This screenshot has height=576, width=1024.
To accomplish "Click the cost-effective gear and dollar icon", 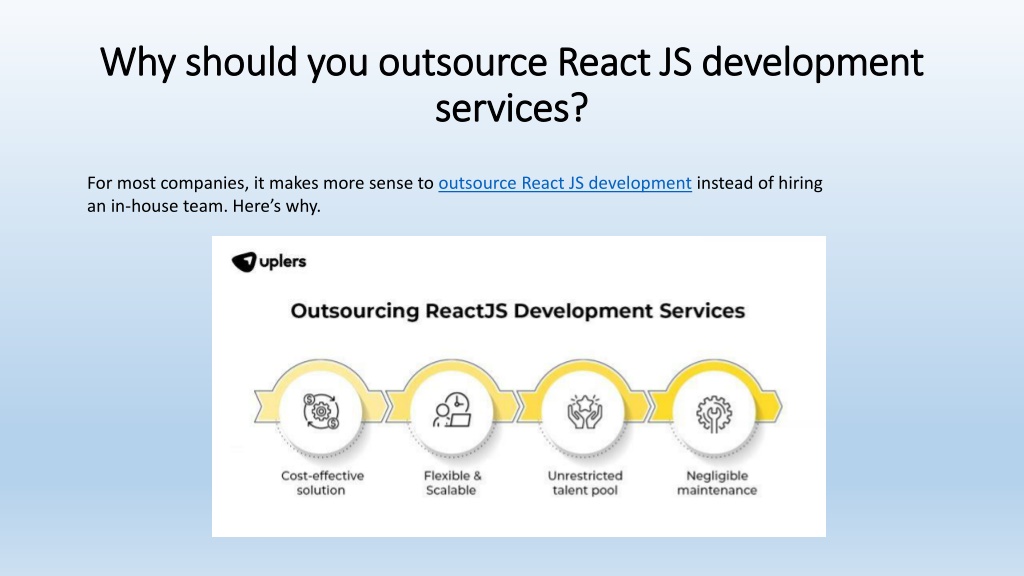I will 321,411.
